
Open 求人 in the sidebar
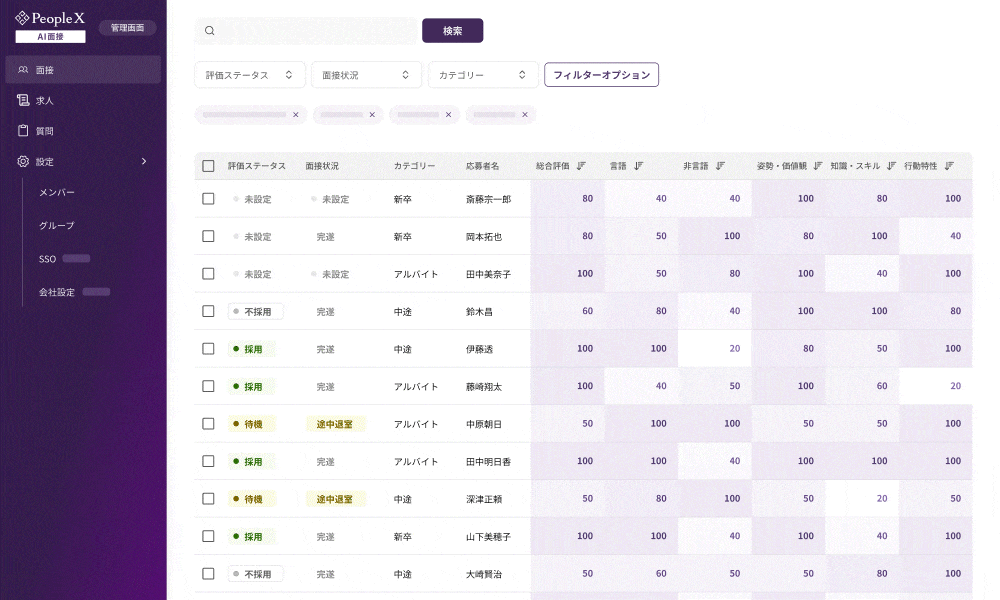[44, 100]
